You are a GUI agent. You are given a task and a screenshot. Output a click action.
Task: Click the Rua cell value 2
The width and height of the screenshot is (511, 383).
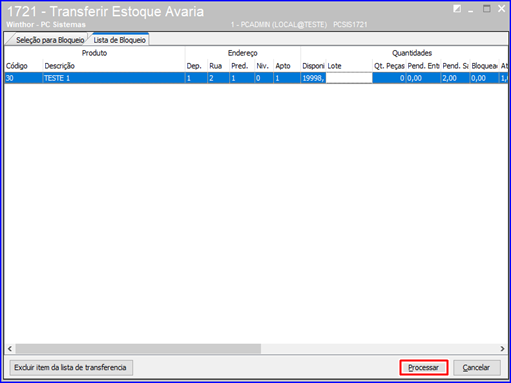tap(218, 78)
